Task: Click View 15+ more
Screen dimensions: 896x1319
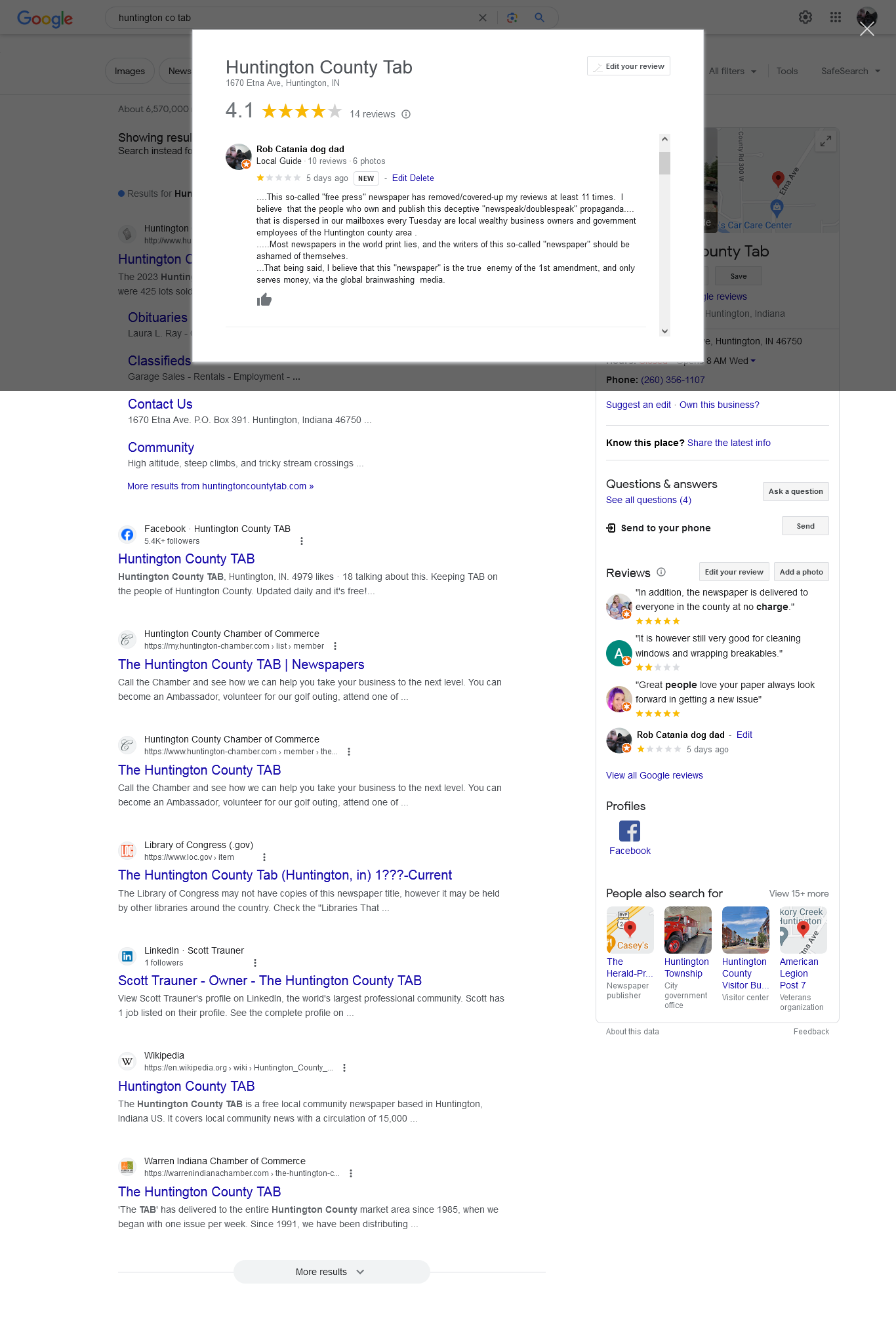Action: [x=799, y=893]
